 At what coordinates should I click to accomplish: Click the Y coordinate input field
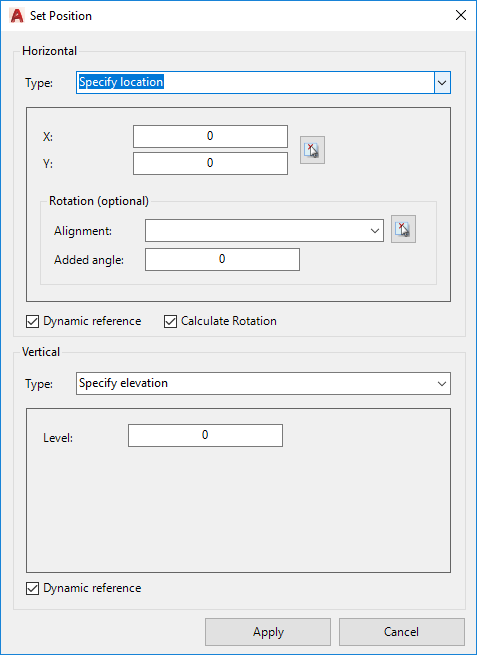coord(211,163)
